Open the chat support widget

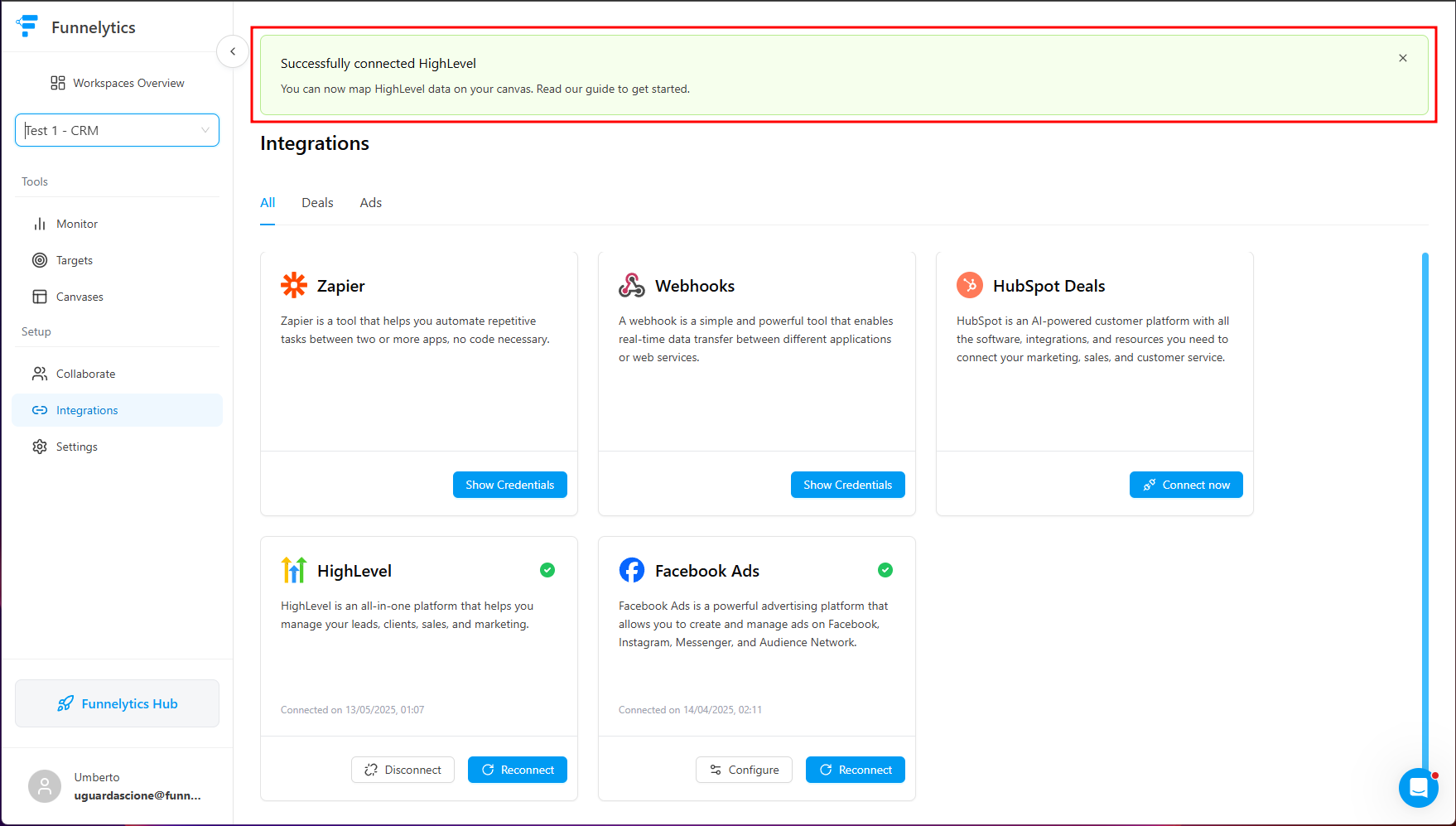click(1419, 788)
